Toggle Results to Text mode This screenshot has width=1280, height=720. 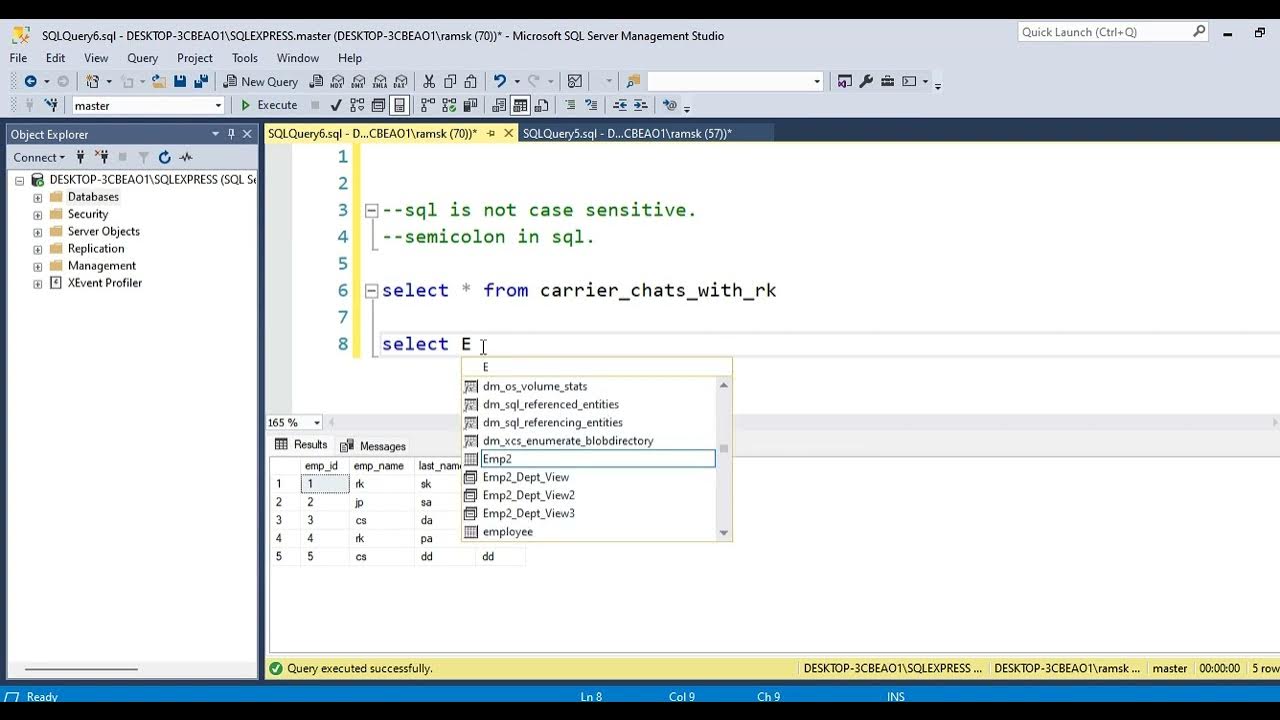499,105
